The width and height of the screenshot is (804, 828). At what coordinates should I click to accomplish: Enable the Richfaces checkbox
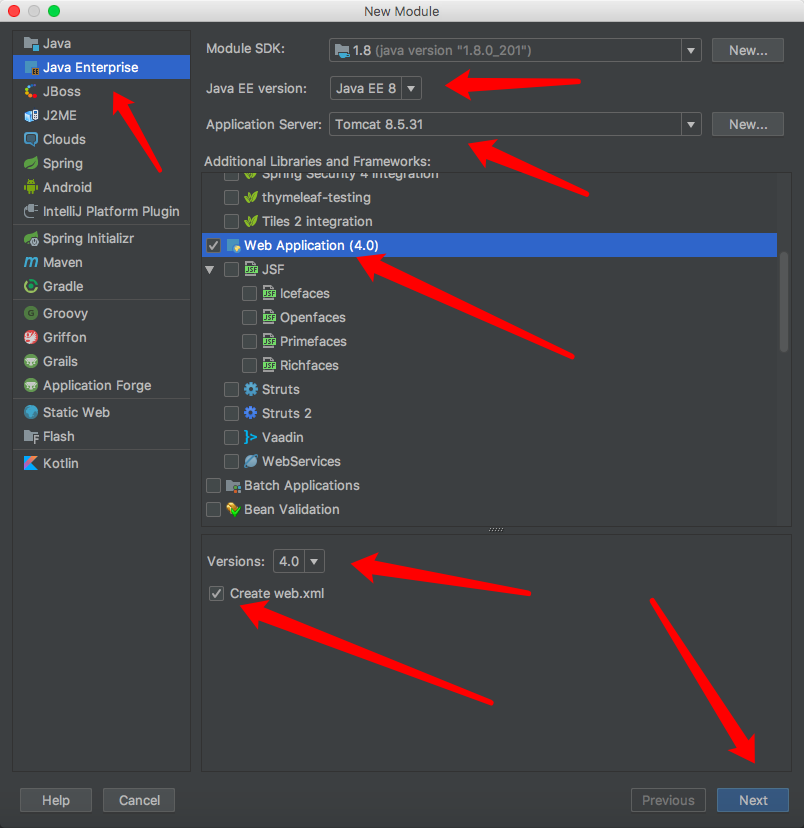(249, 365)
